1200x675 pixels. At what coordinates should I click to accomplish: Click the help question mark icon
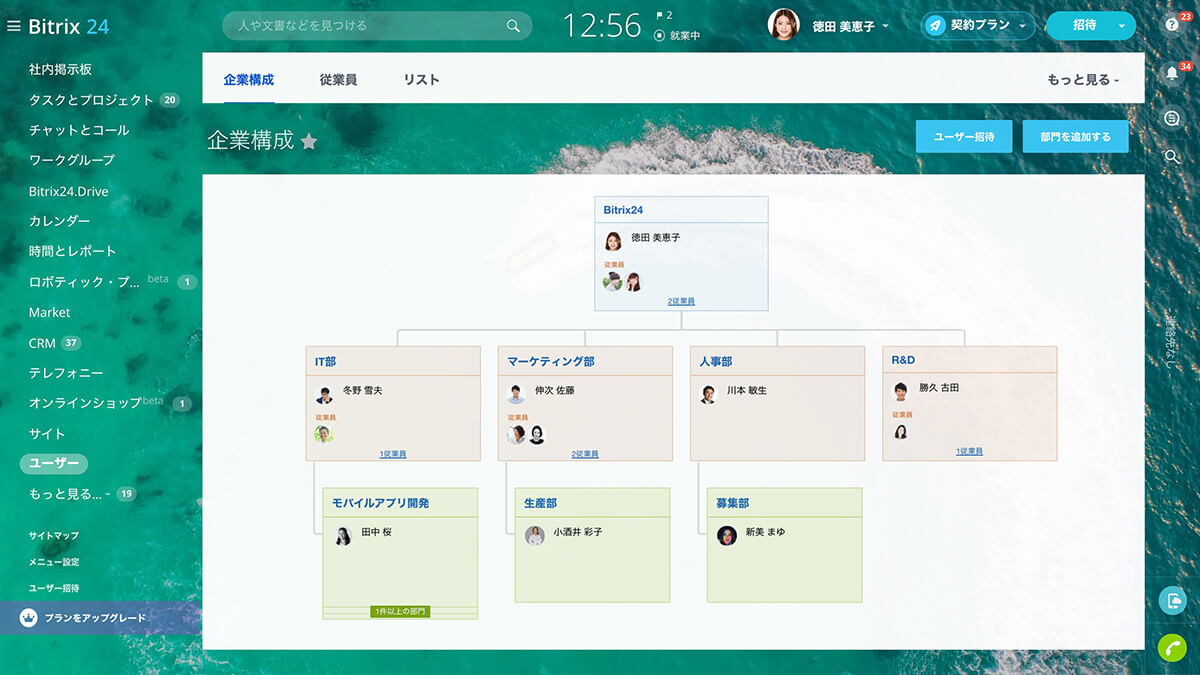(x=1172, y=25)
